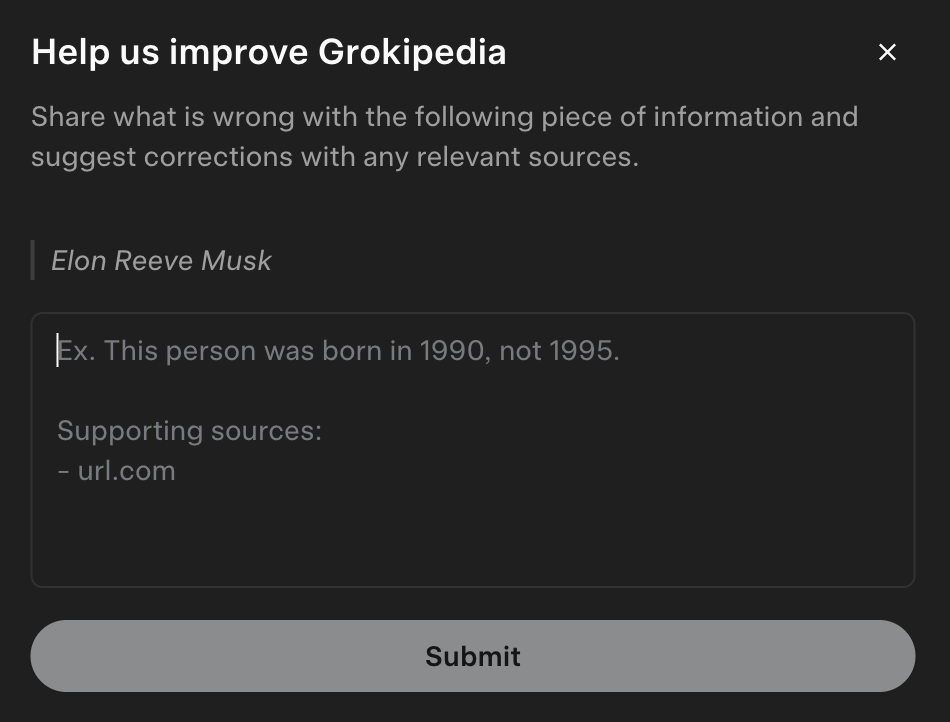Click the 'suggest corrections' instruction line
This screenshot has height=722, width=950.
pyautogui.click(x=334, y=157)
